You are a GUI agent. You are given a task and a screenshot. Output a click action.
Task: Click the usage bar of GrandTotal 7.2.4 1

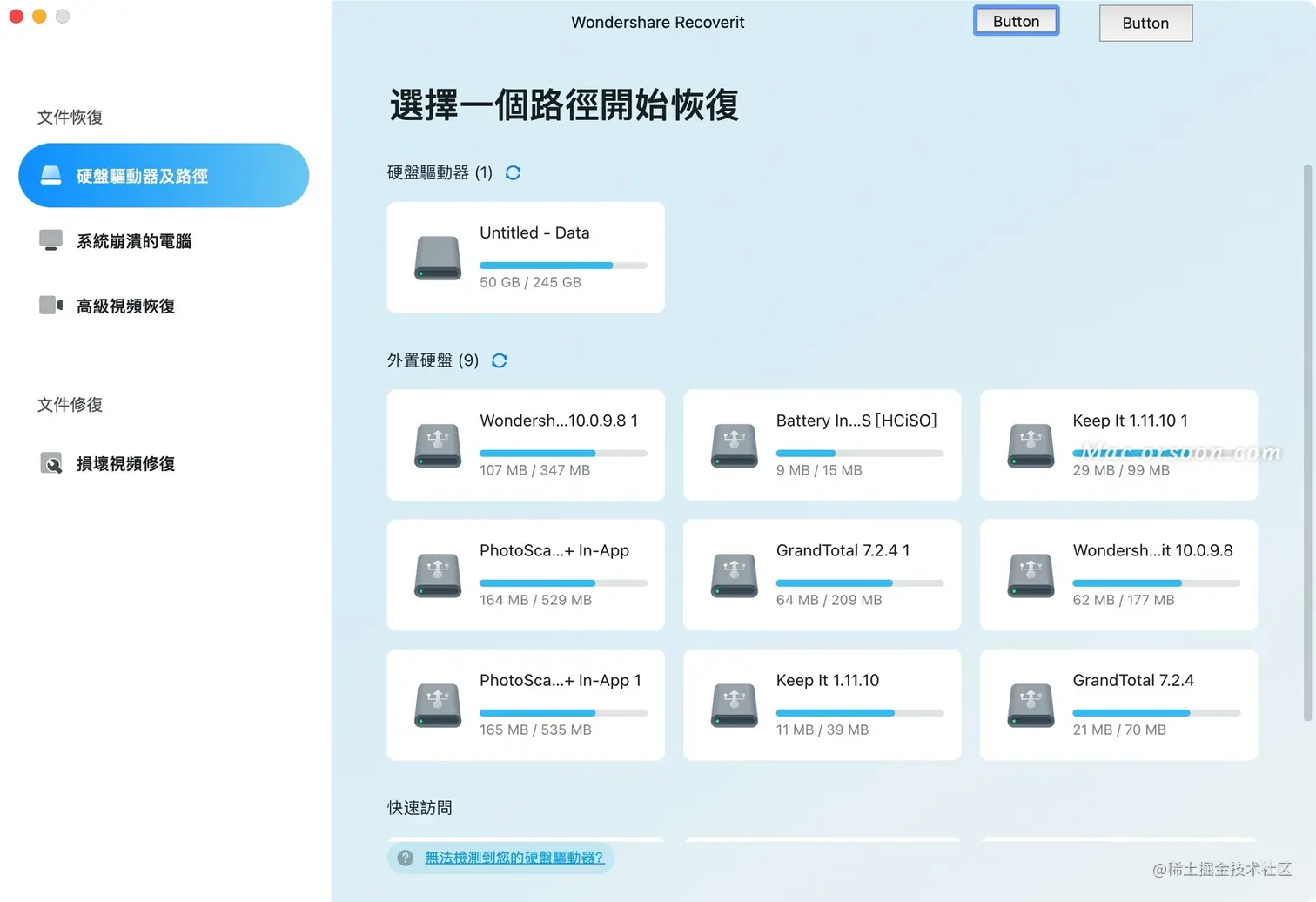click(x=860, y=583)
